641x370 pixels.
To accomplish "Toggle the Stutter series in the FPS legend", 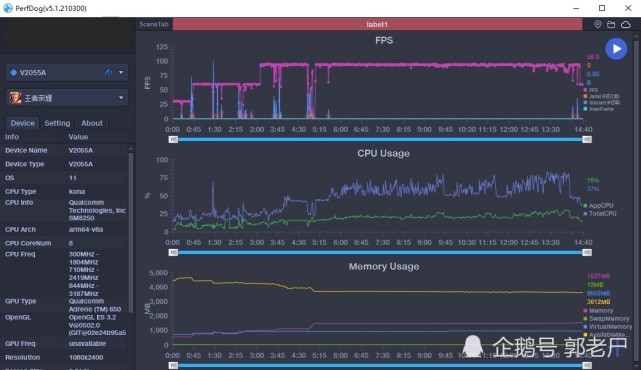I will pyautogui.click(x=602, y=103).
